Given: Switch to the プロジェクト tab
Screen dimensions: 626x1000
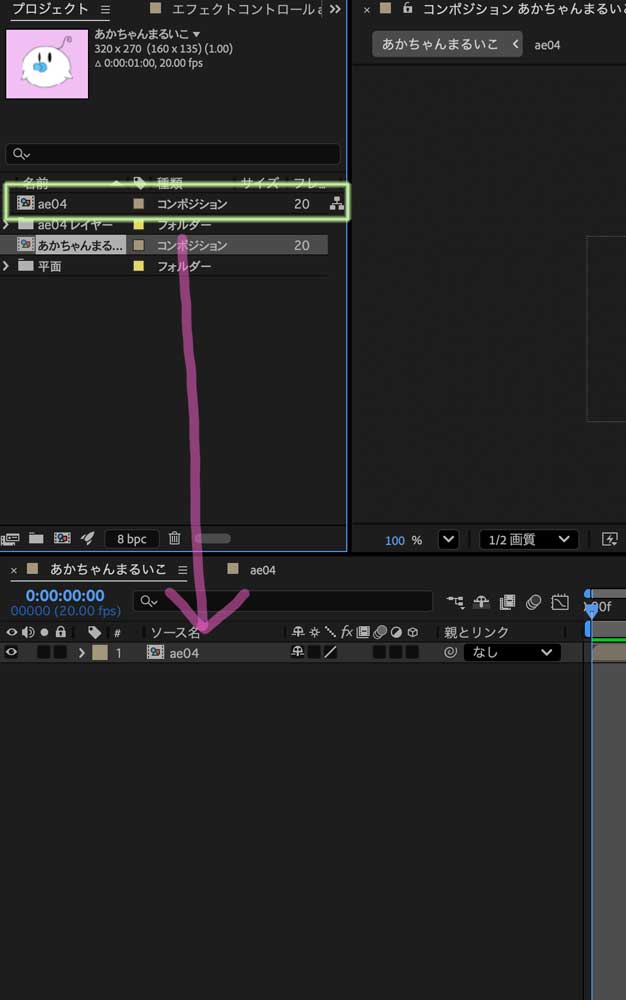Looking at the screenshot, I should pyautogui.click(x=50, y=9).
